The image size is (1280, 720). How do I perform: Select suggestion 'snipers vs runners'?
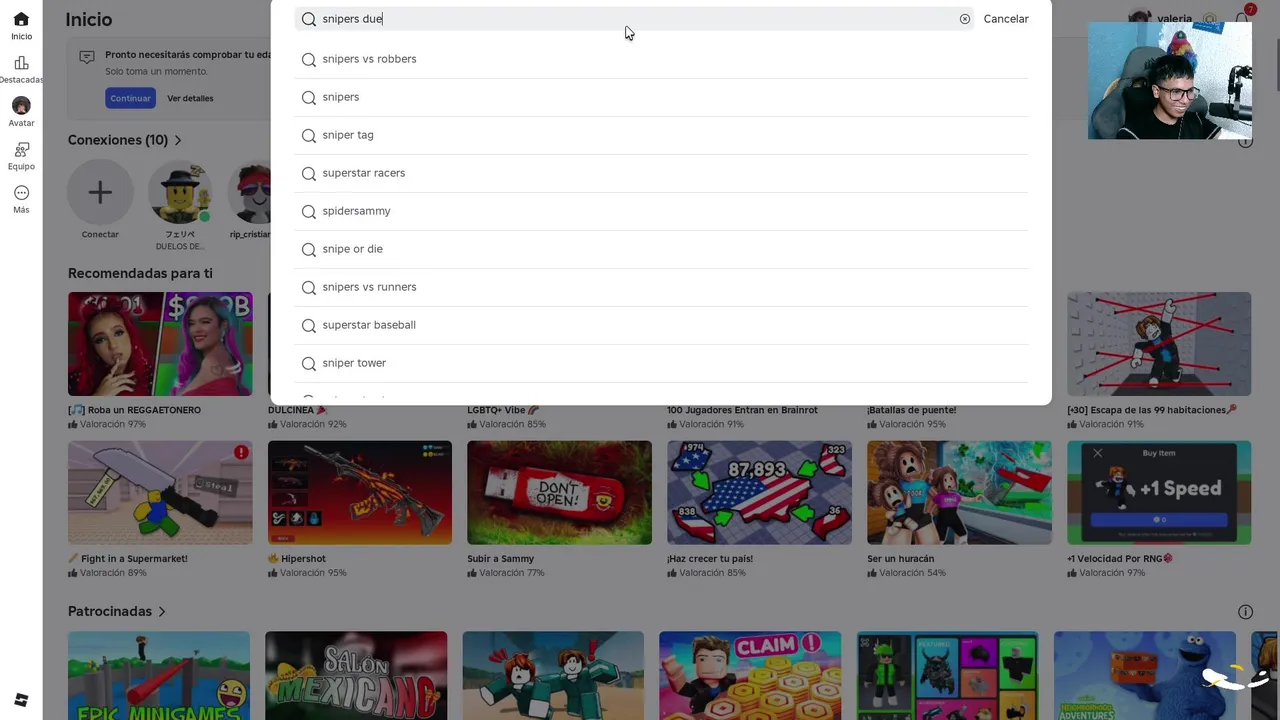(661, 287)
